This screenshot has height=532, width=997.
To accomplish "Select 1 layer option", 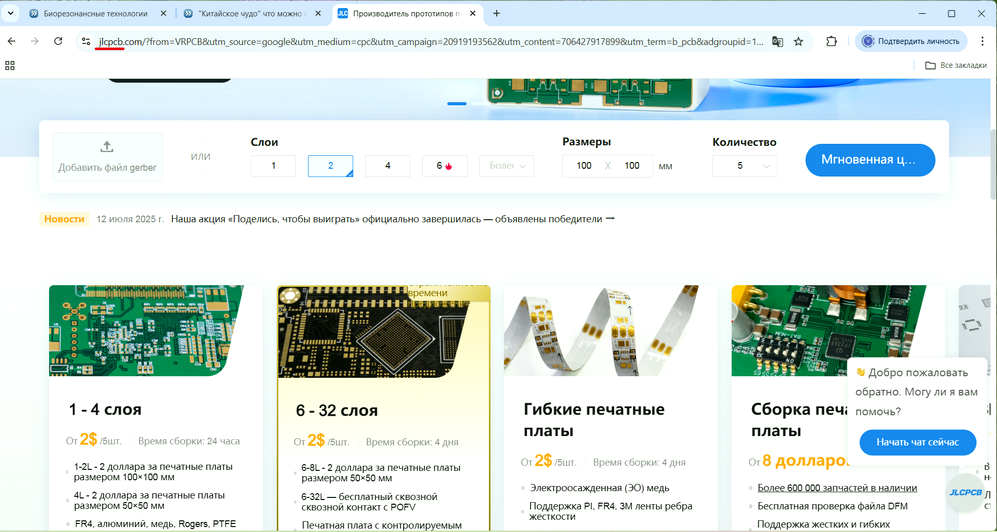I will click(x=273, y=166).
